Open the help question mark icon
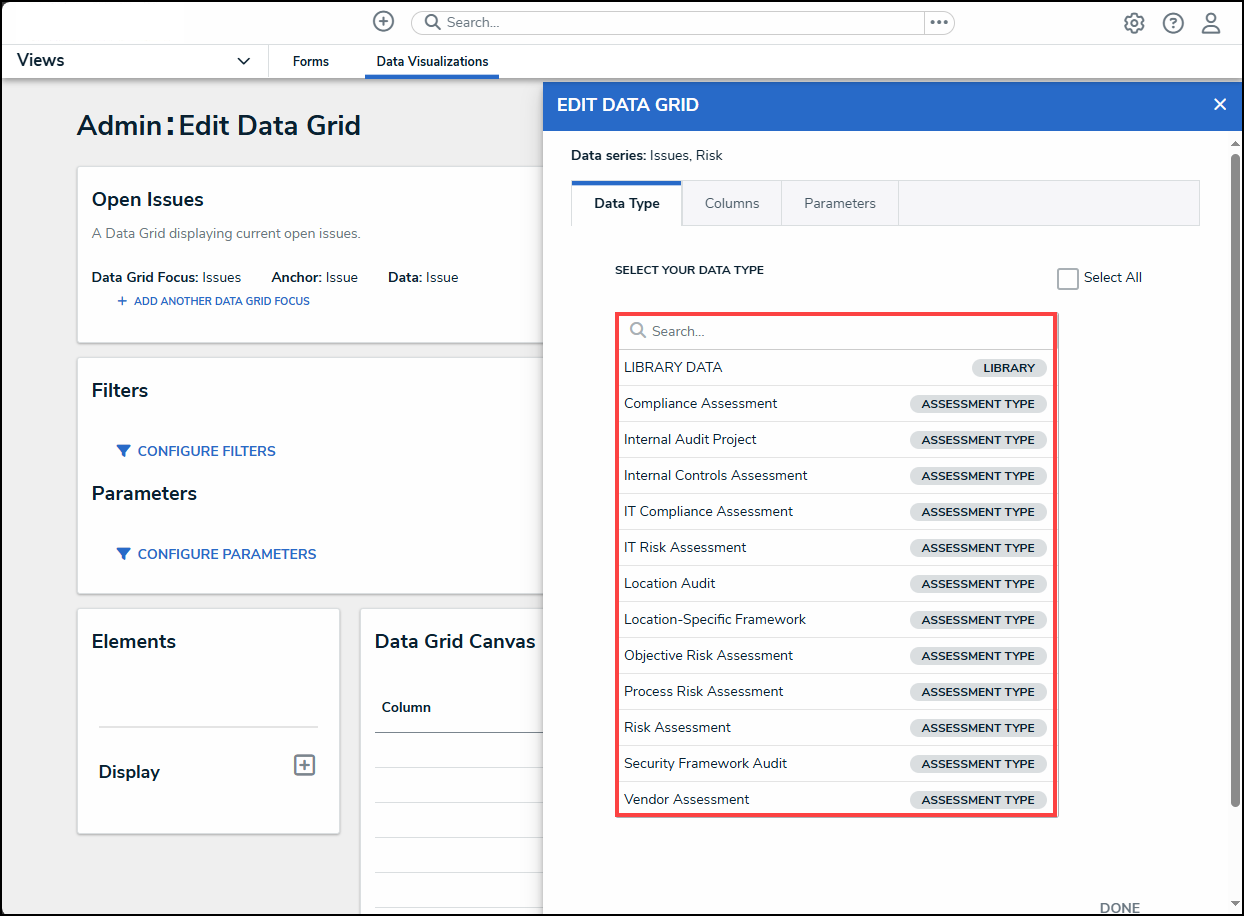The height and width of the screenshot is (916, 1244). coord(1173,23)
